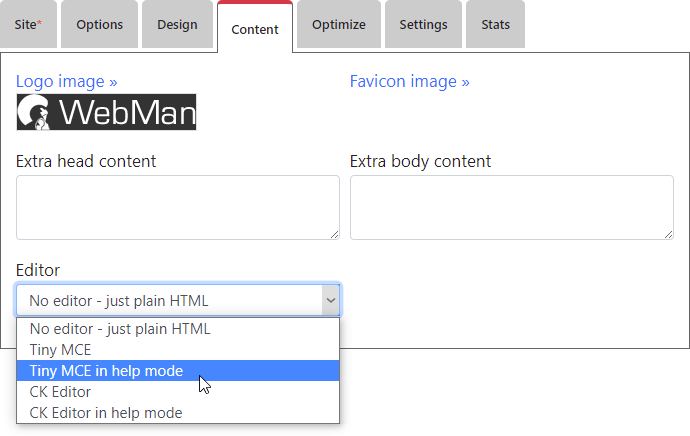Pick 'Tiny MCE in help mode' option

(106, 371)
